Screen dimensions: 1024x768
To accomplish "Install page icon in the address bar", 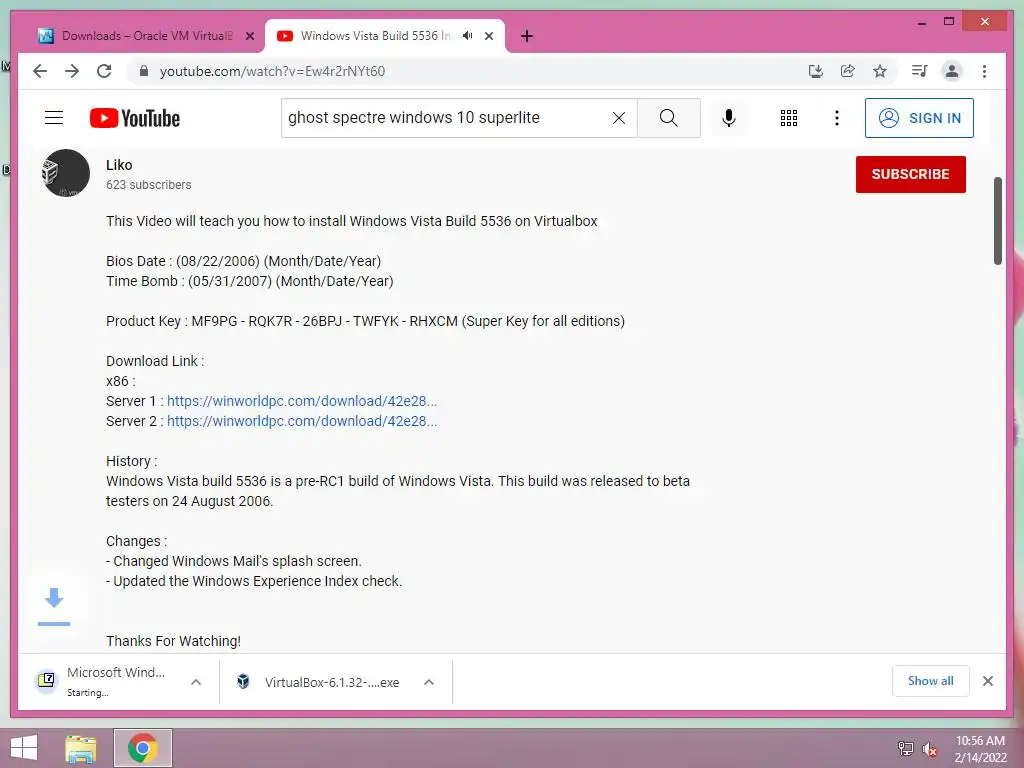I will pyautogui.click(x=816, y=71).
